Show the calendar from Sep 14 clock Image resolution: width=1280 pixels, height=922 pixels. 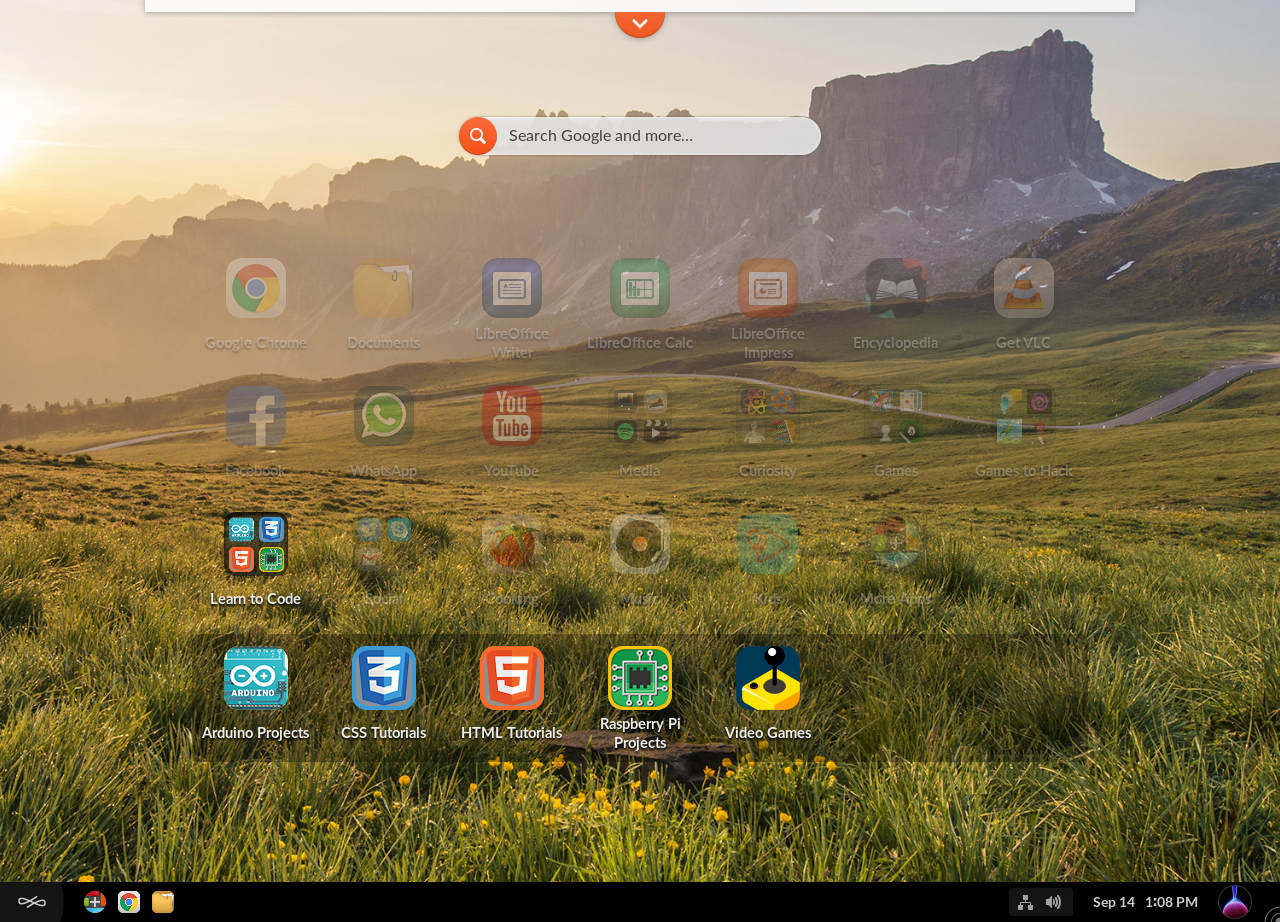coord(1145,902)
